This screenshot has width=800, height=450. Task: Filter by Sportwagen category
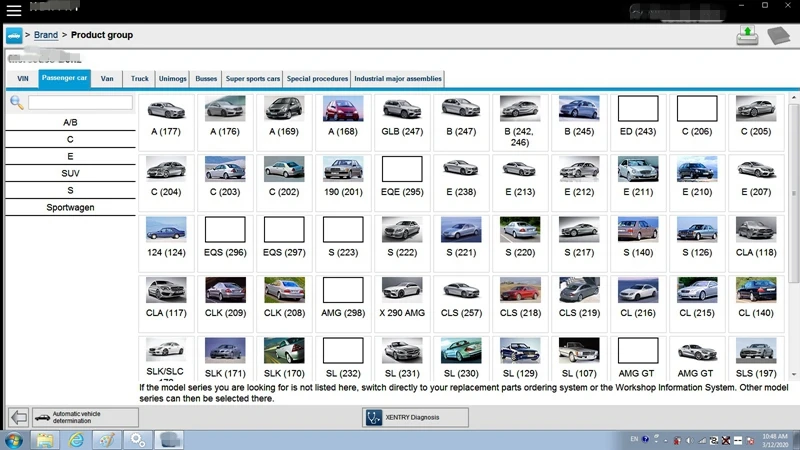[70, 207]
